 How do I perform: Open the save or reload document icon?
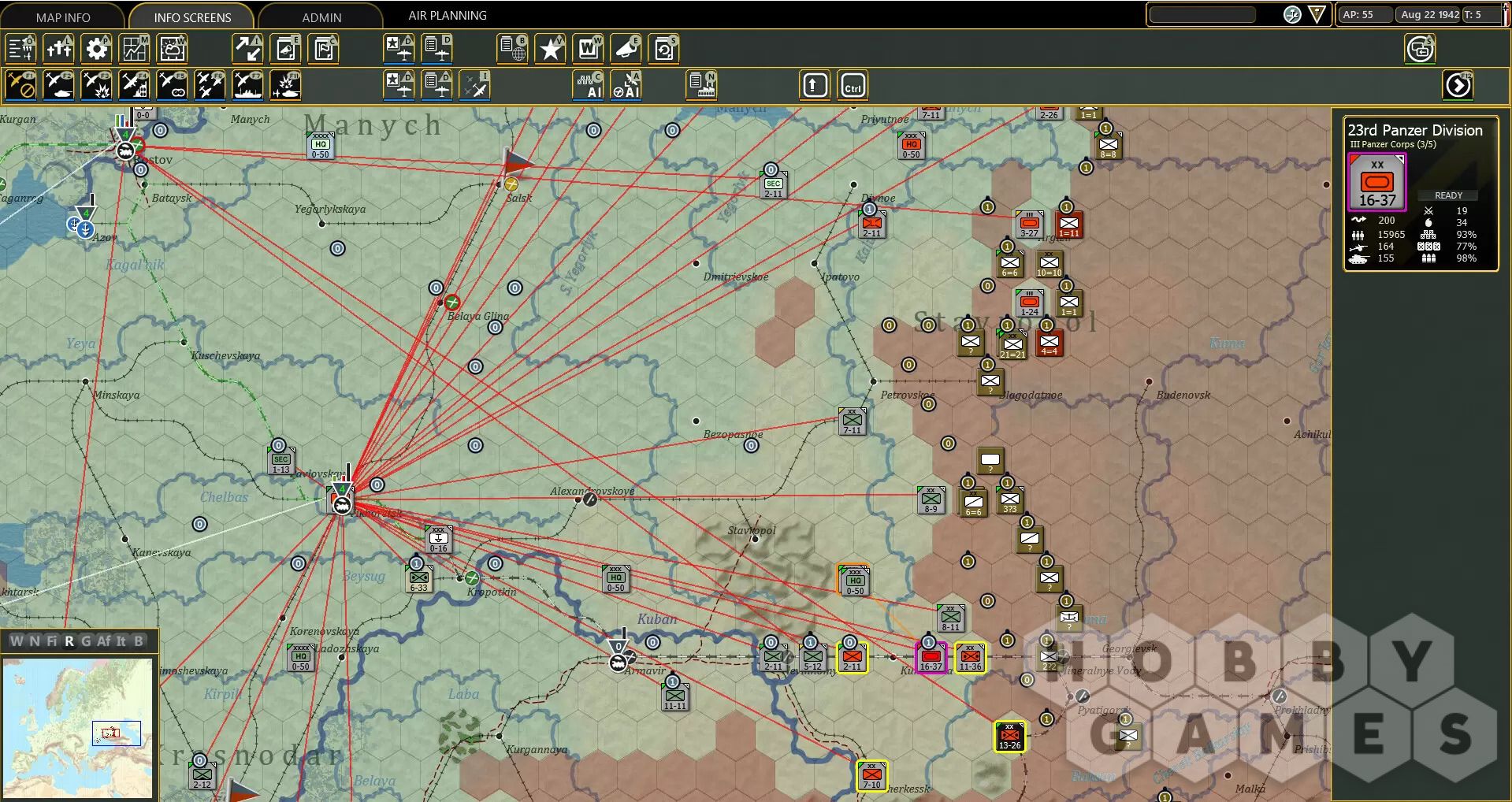pos(664,49)
